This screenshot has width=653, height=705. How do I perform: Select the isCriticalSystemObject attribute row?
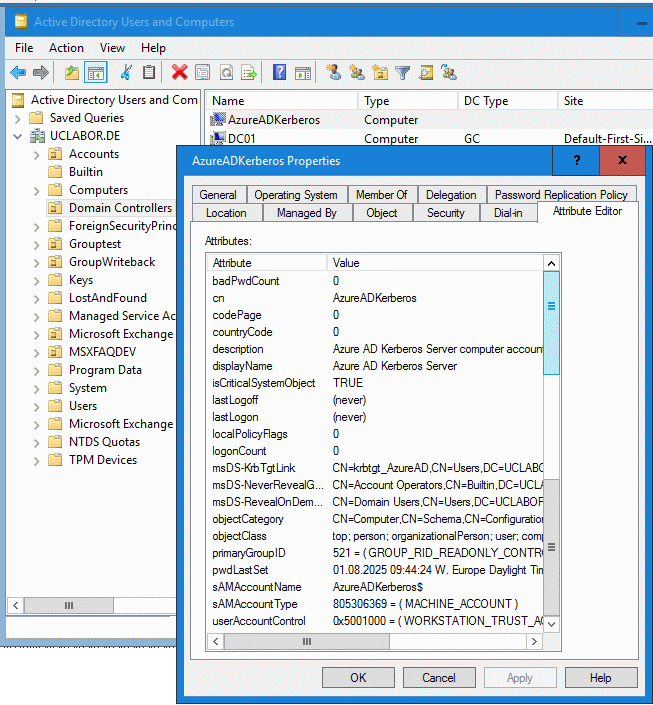pos(376,383)
